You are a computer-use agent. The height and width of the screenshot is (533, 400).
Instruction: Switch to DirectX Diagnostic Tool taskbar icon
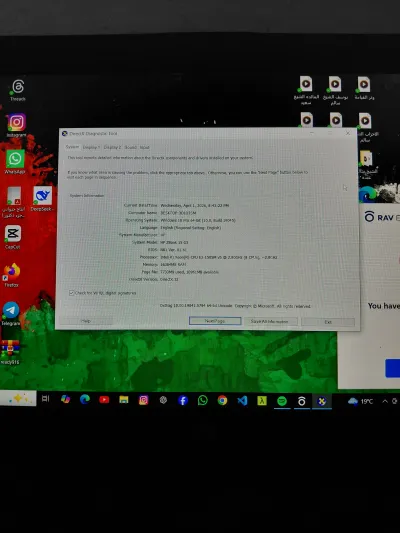tap(321, 401)
